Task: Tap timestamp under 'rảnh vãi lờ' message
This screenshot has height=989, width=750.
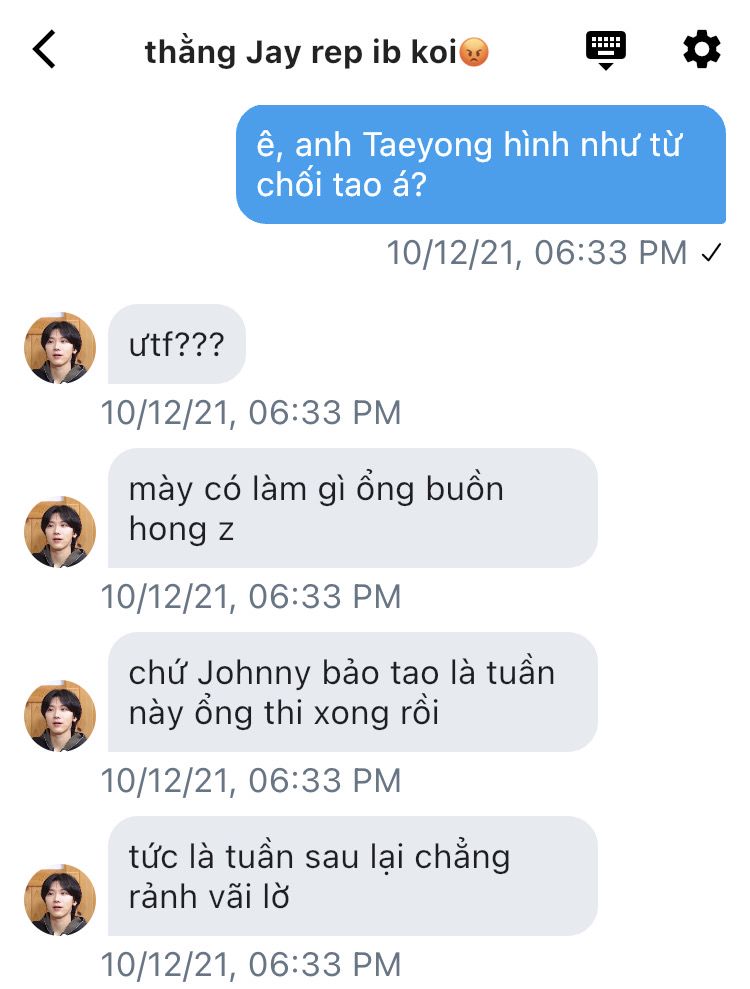Action: coord(251,965)
